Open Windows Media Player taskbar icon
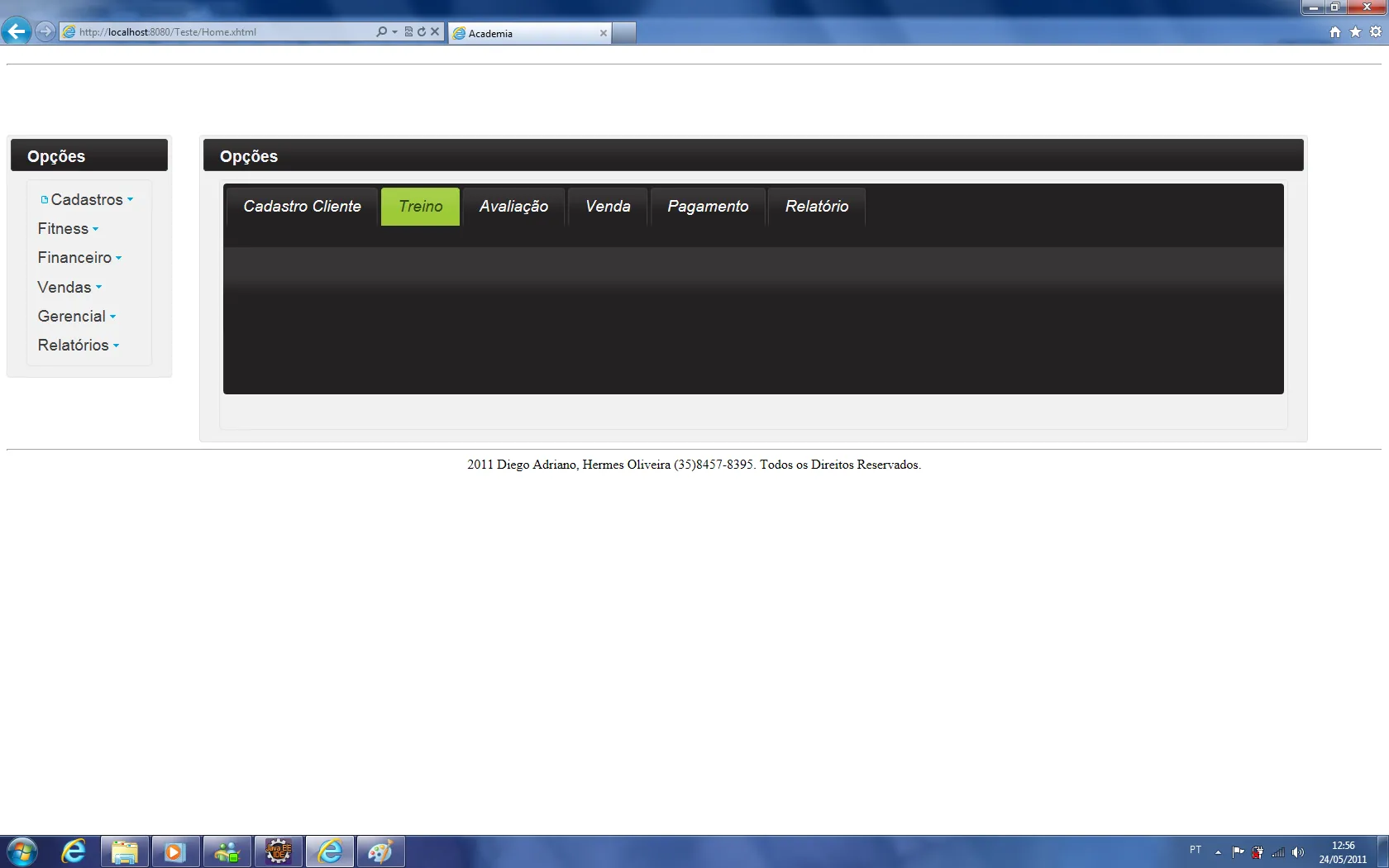This screenshot has height=868, width=1389. 175,851
